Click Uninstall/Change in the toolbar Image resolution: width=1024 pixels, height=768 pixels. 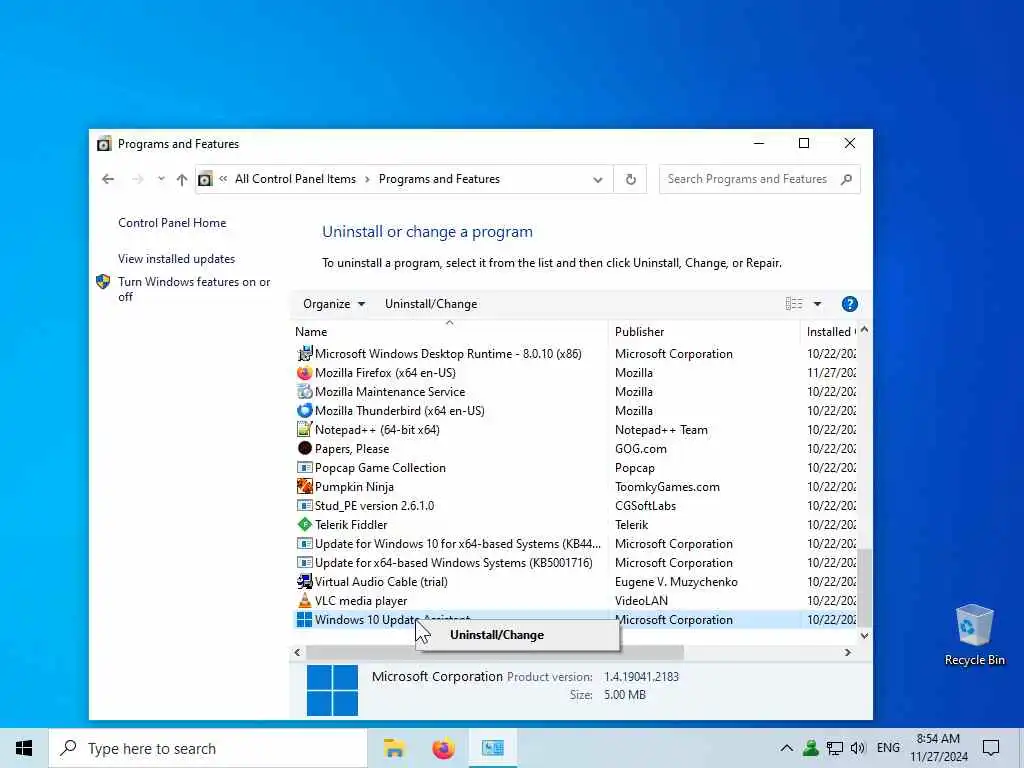(431, 304)
